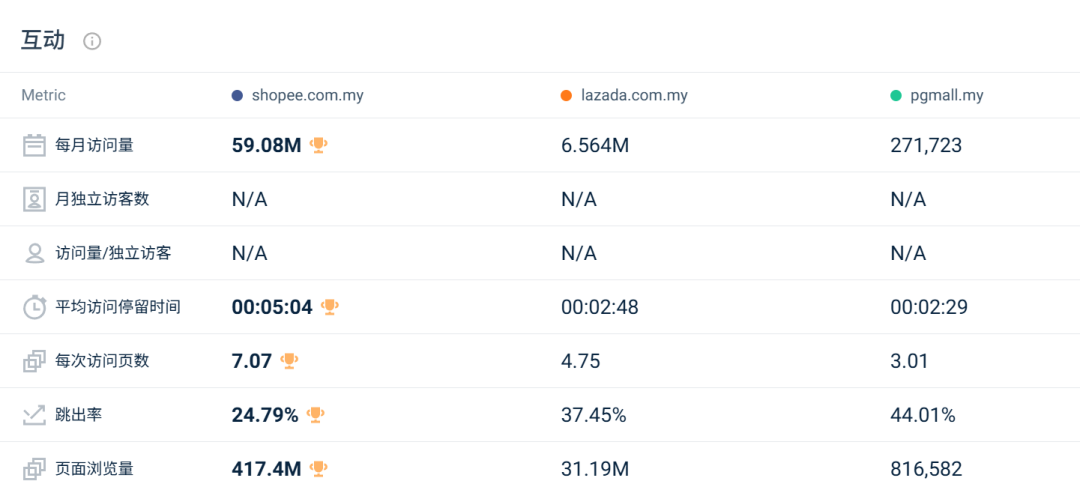Select lazada's 37.45% bounce rate value
The width and height of the screenshot is (1080, 493).
click(593, 415)
